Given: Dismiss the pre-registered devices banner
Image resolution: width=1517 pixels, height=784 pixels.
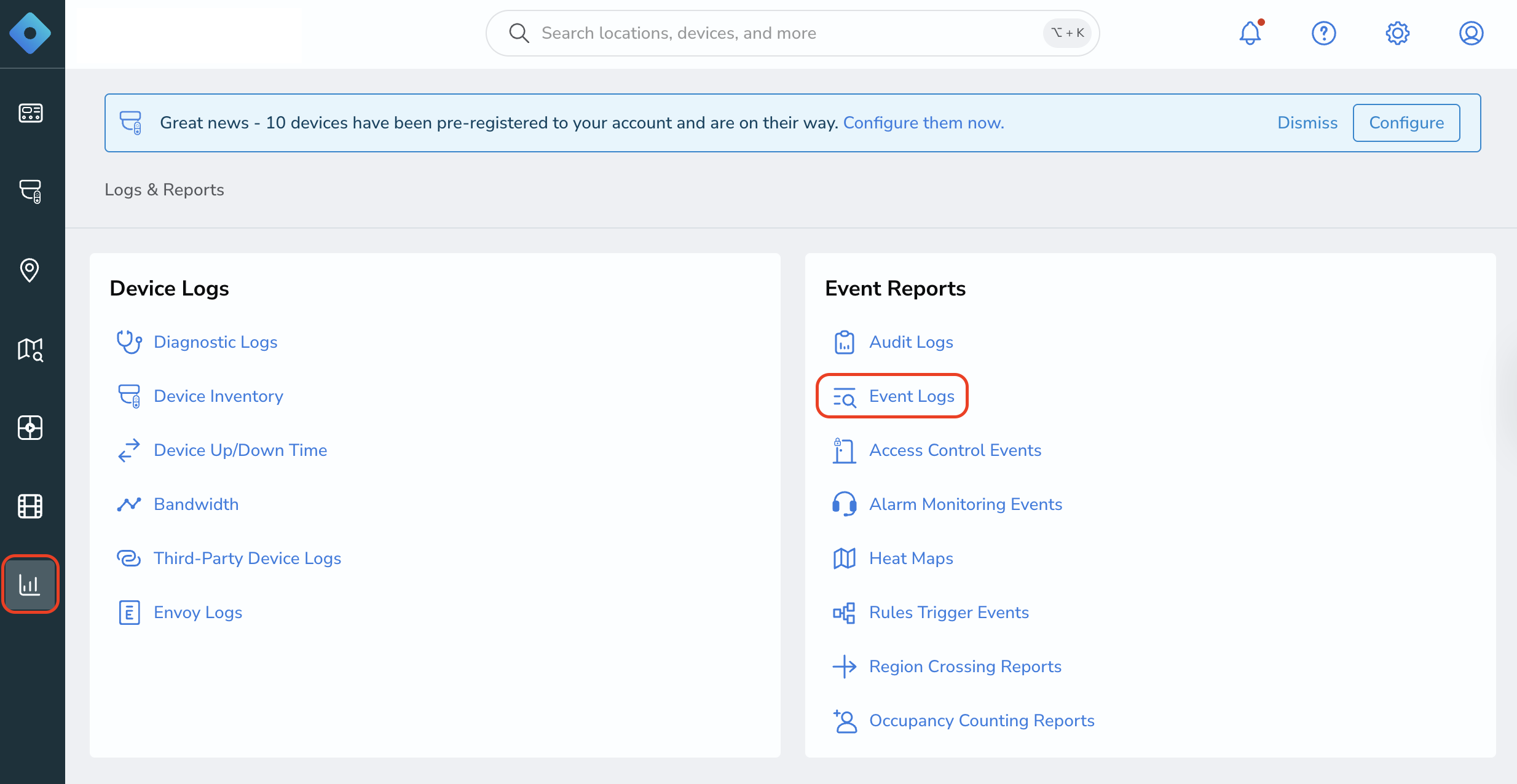Looking at the screenshot, I should [1307, 123].
